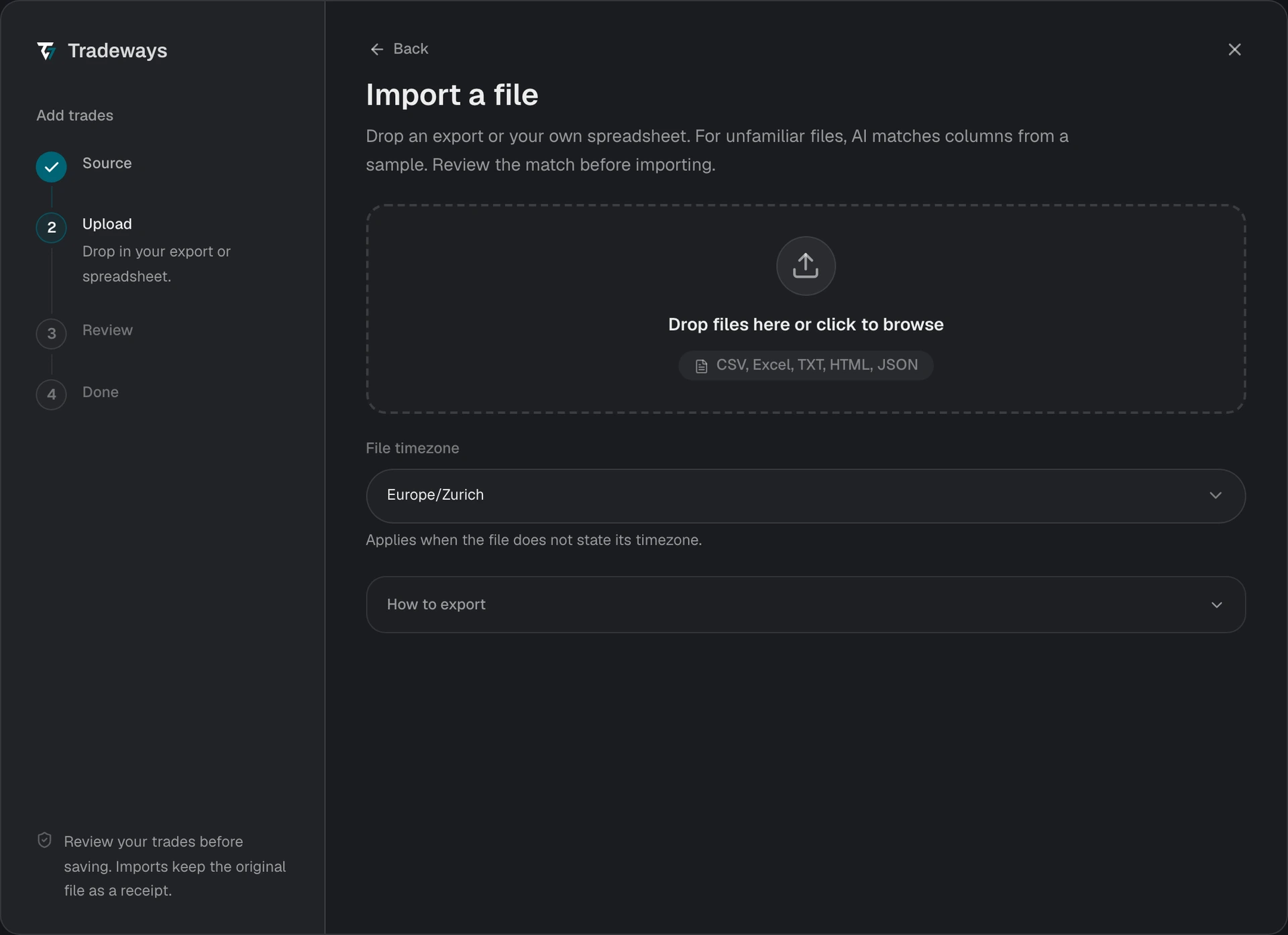Click the step 2 Upload circle
The width and height of the screenshot is (1288, 935).
pyautogui.click(x=51, y=228)
